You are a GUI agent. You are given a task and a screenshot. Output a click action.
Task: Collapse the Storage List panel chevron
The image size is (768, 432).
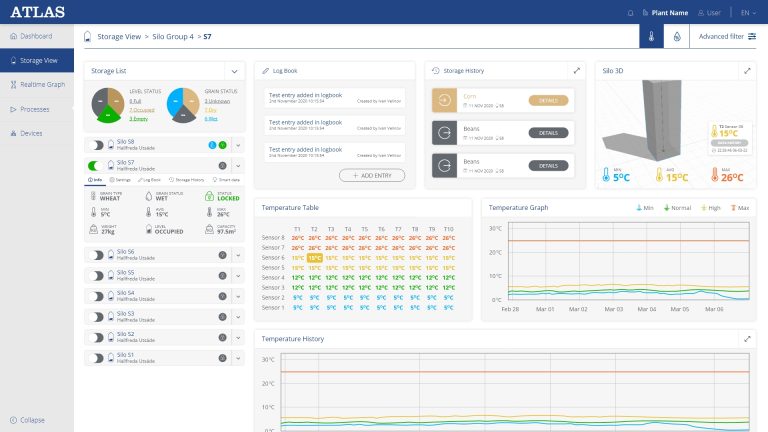click(234, 71)
